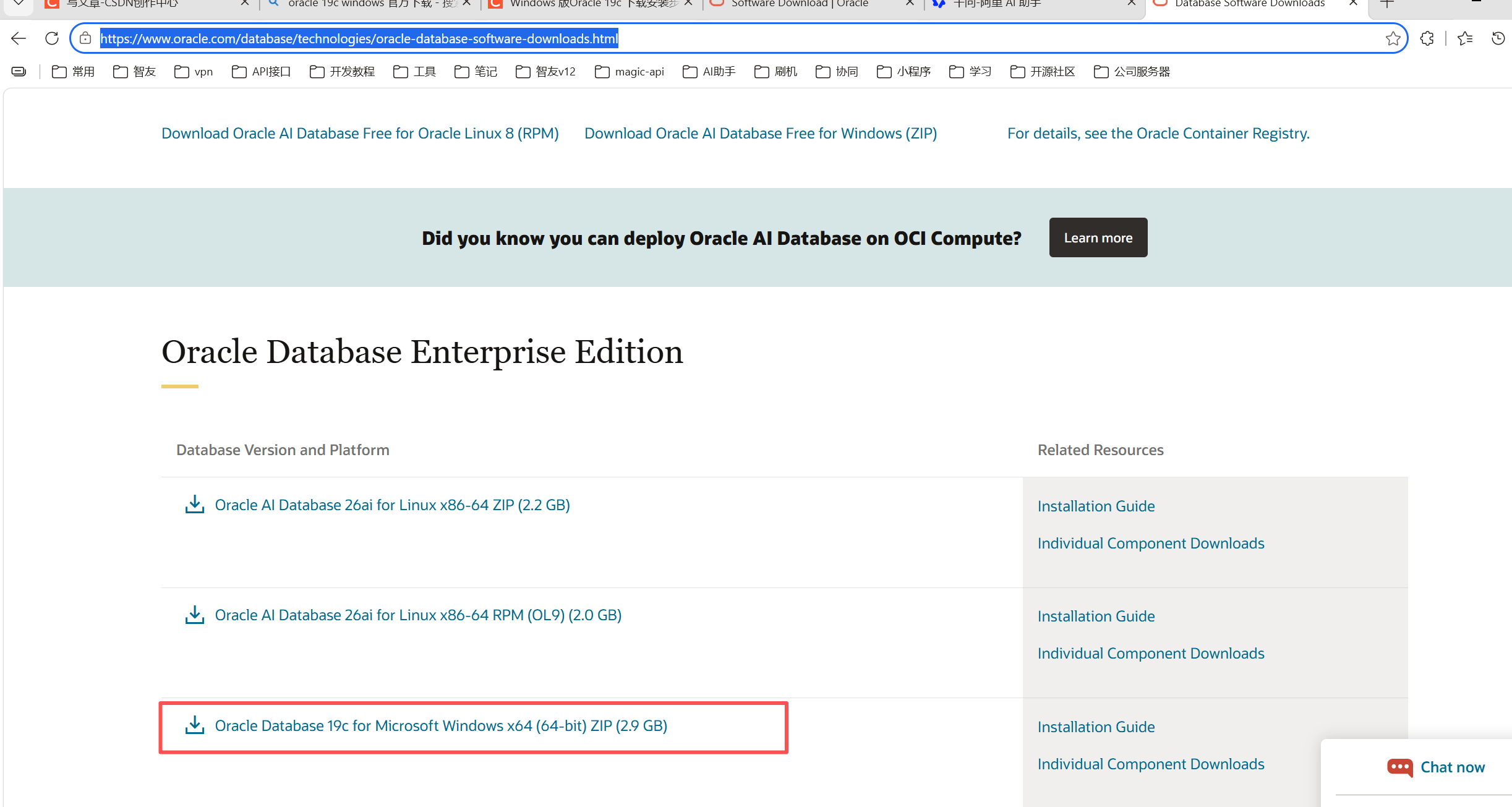This screenshot has width=1512, height=807.
Task: Download Oracle AI Database Free for Linux 8 RPM
Action: tap(360, 134)
